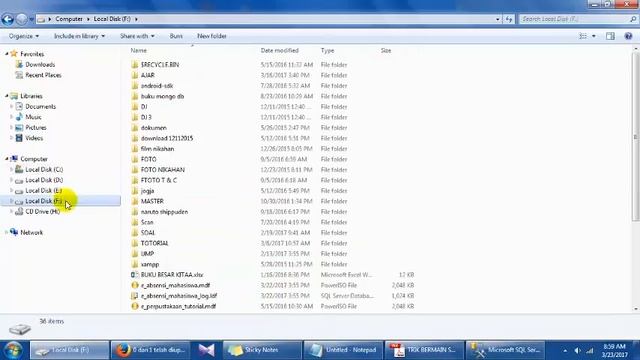The image size is (640, 360).
Task: Refresh the Local Disk (F:) view
Action: [509, 19]
